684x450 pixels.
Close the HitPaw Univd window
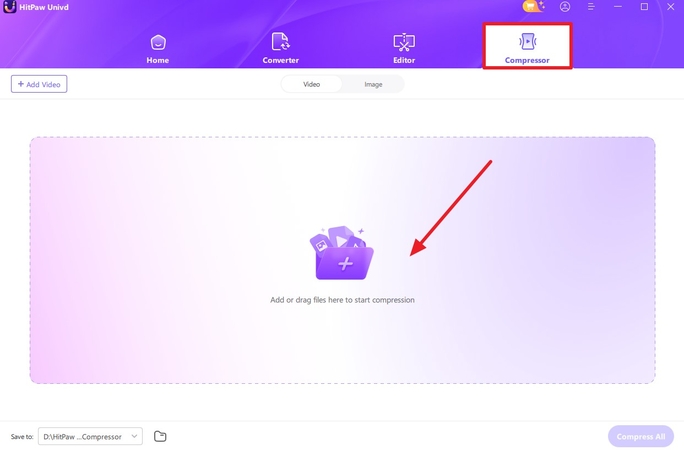(x=670, y=7)
